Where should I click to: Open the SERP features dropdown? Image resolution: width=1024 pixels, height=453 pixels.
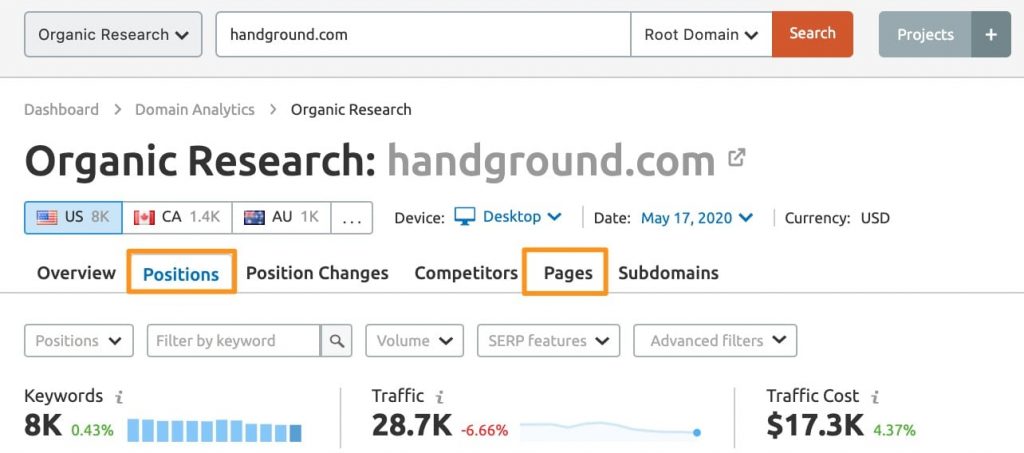(549, 341)
